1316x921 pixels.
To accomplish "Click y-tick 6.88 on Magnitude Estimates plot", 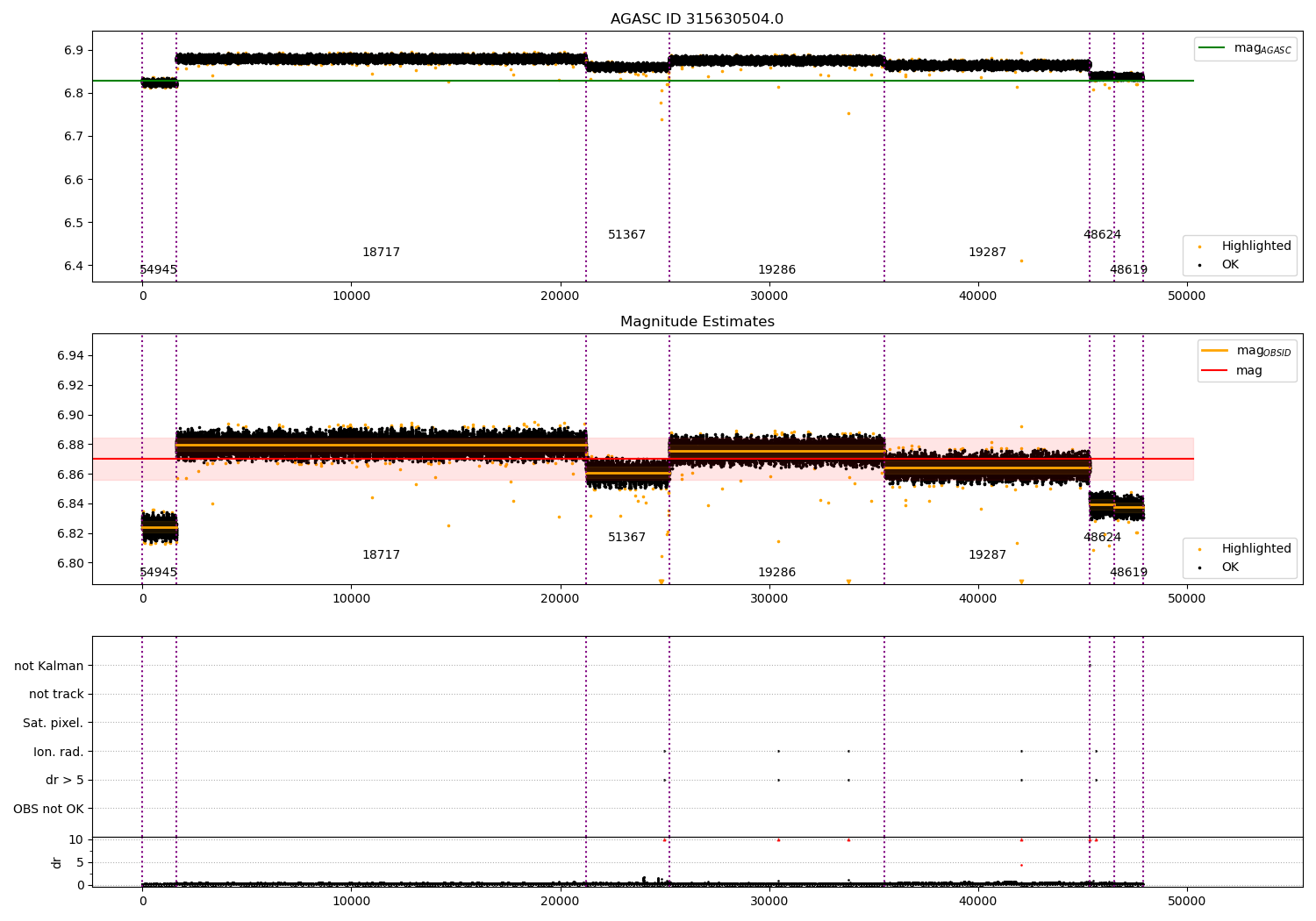I will pyautogui.click(x=70, y=445).
